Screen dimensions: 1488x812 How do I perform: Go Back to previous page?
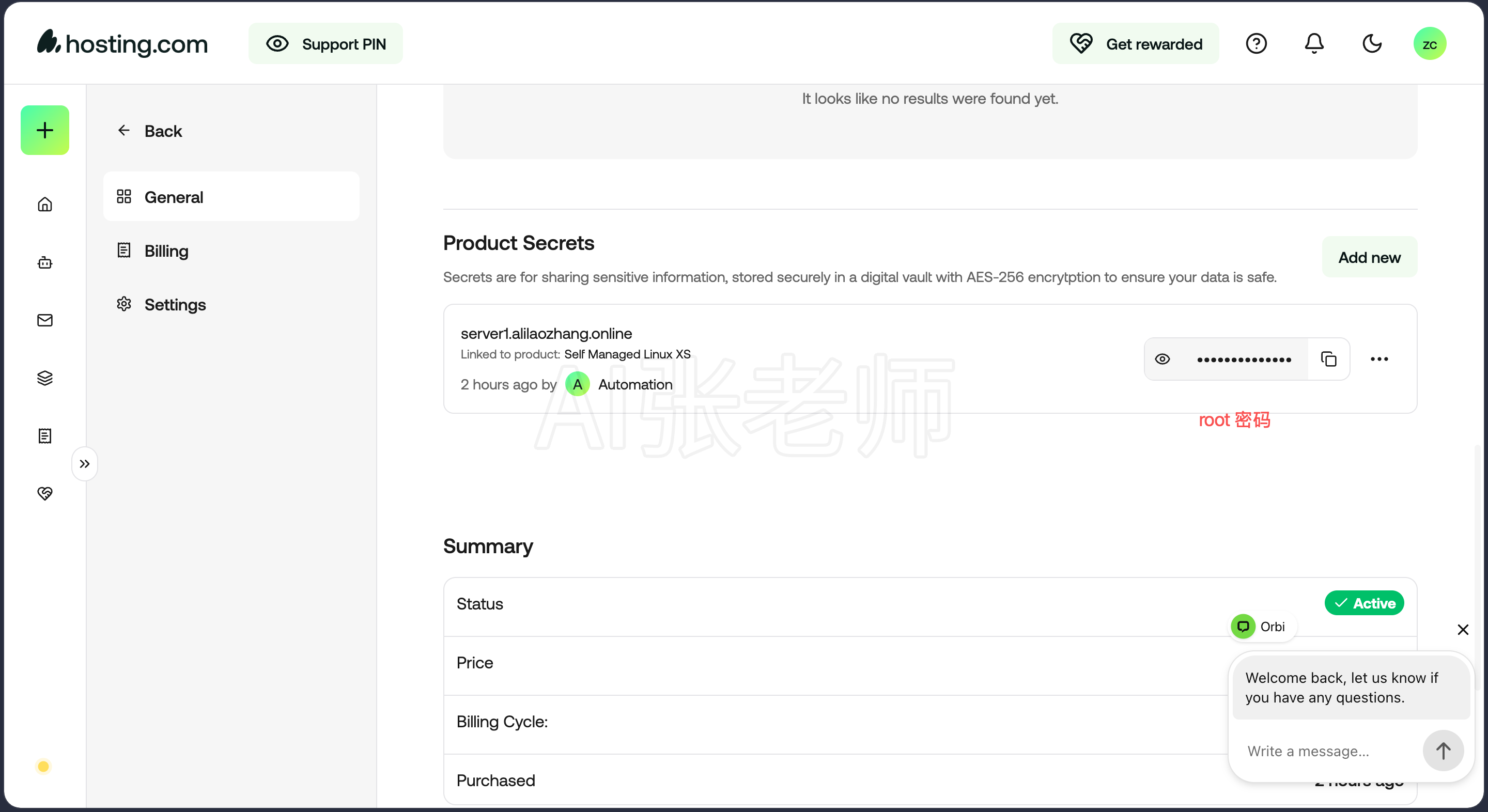tap(150, 131)
